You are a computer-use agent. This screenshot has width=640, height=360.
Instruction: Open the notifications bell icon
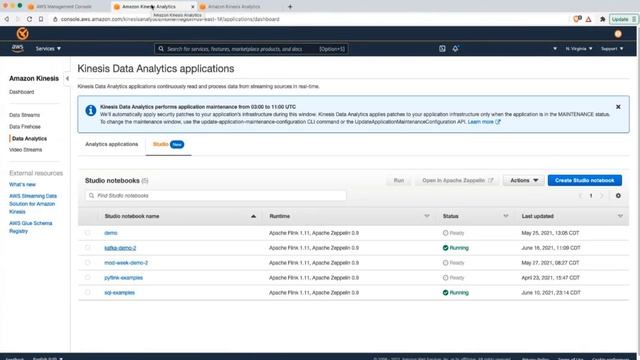click(x=456, y=49)
